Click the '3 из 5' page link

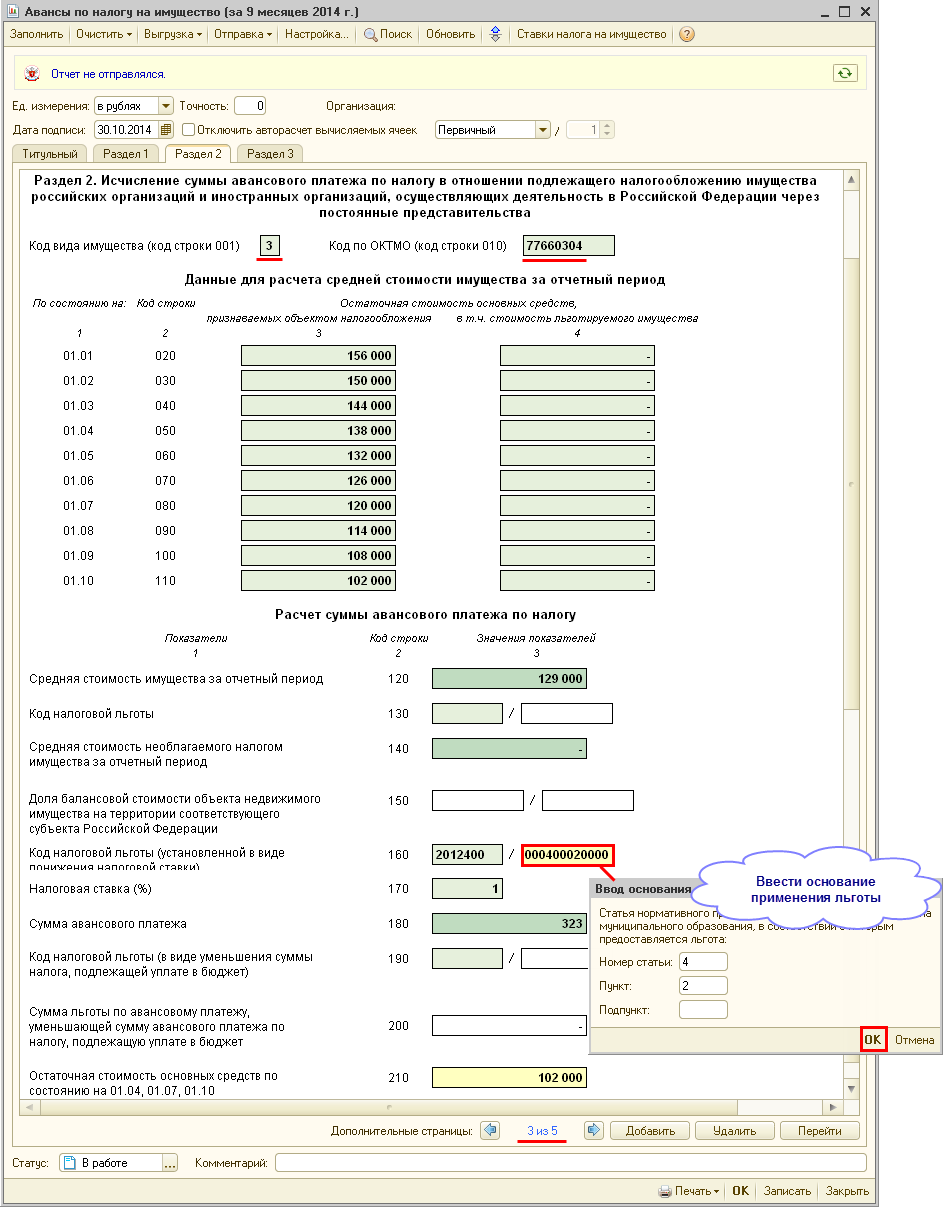542,1131
